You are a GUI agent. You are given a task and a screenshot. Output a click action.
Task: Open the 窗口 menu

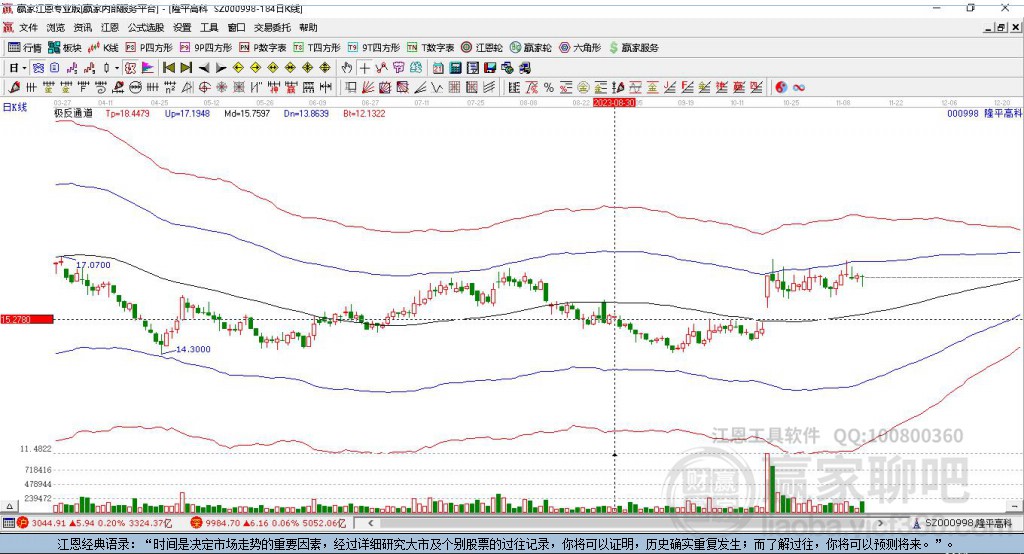(236, 27)
